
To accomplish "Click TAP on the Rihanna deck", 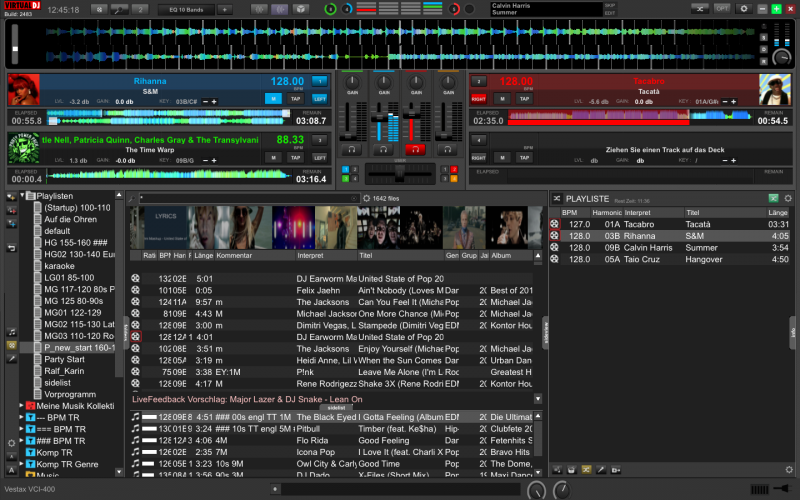I will coord(295,99).
